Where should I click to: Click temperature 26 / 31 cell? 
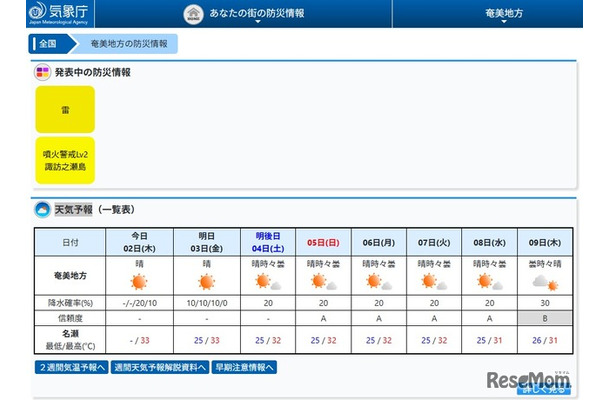click(x=545, y=340)
